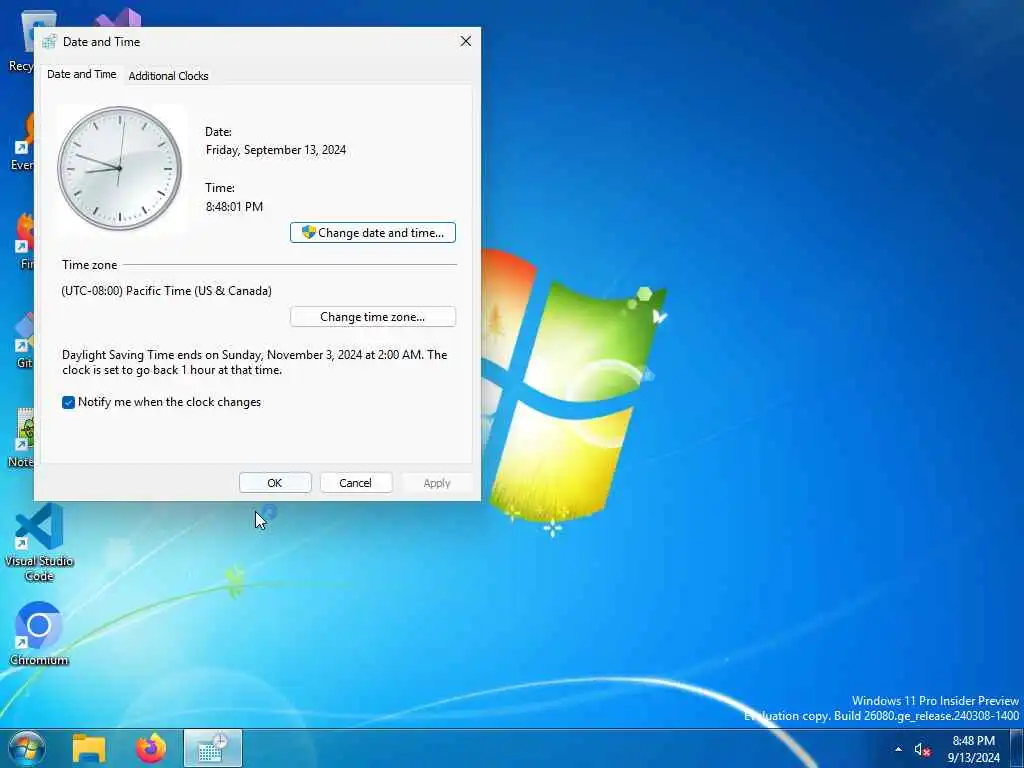Click the Date and Time title bar icon

(49, 42)
